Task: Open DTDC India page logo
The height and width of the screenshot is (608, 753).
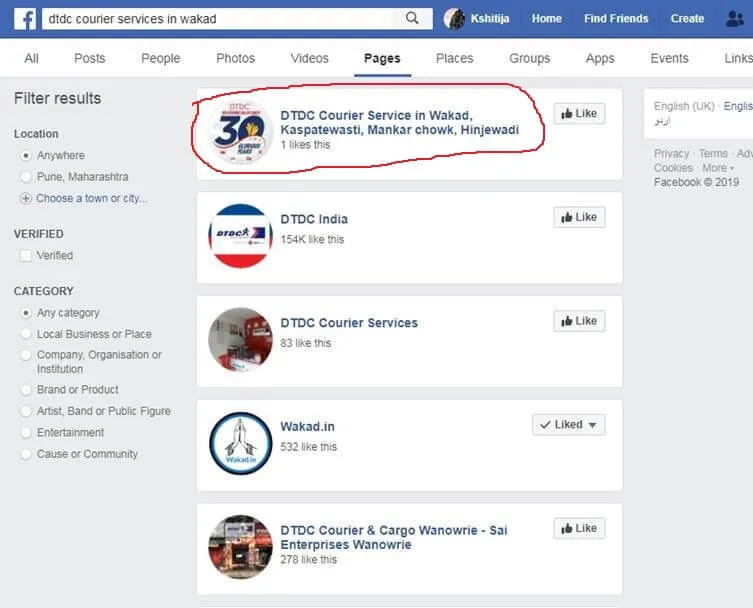Action: click(x=240, y=236)
